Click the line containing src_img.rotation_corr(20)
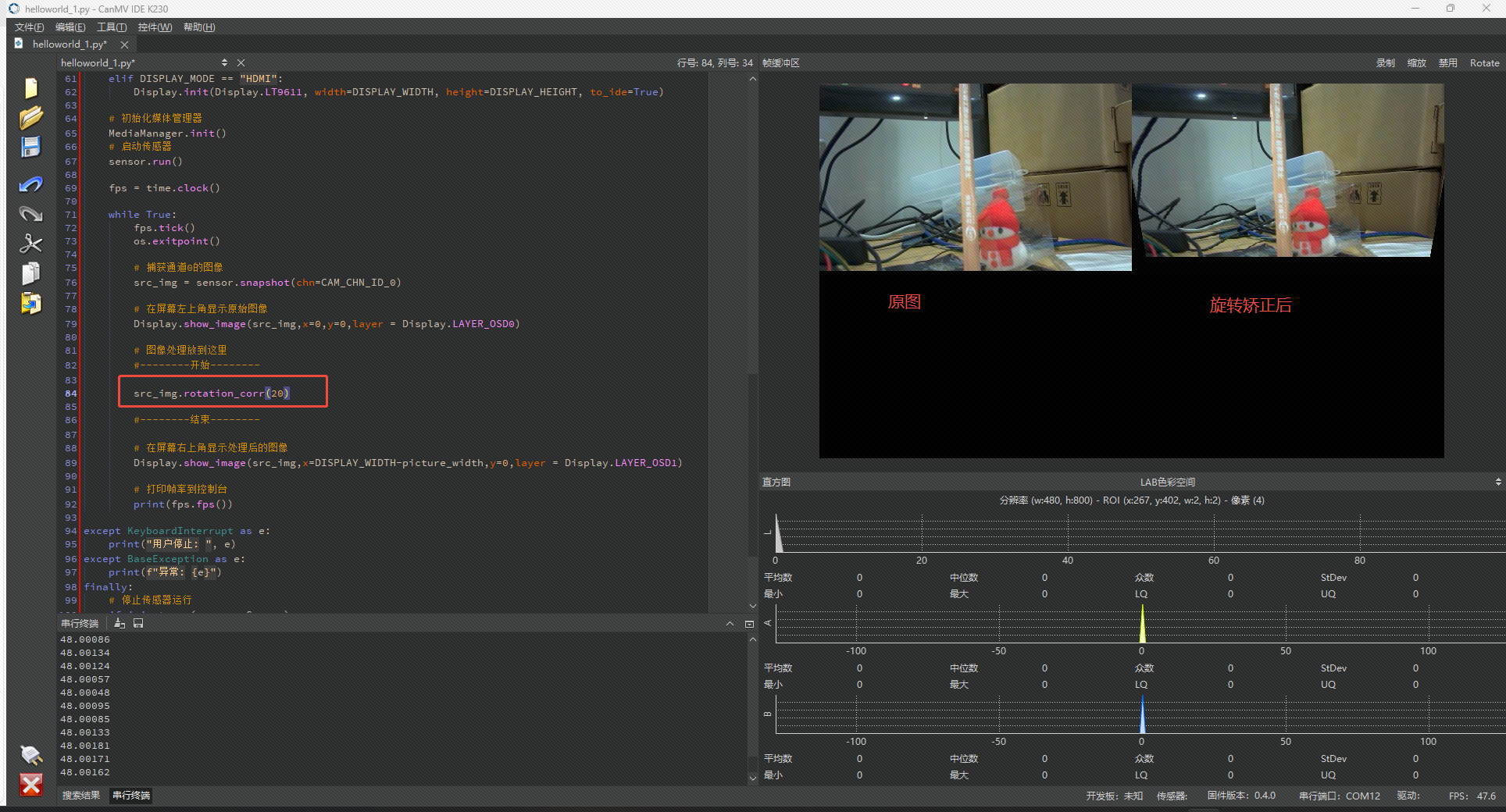1506x812 pixels. [x=212, y=394]
